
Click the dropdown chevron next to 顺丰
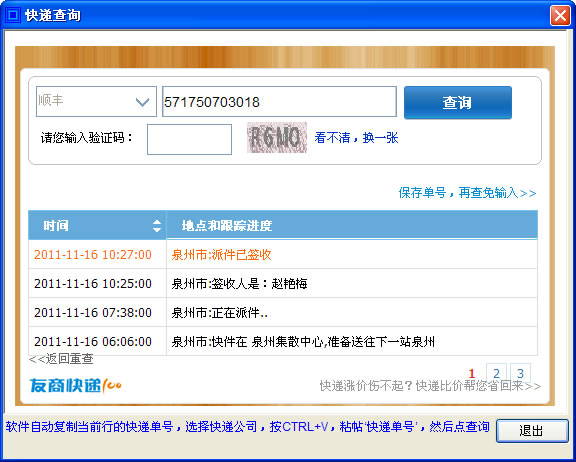tap(143, 102)
